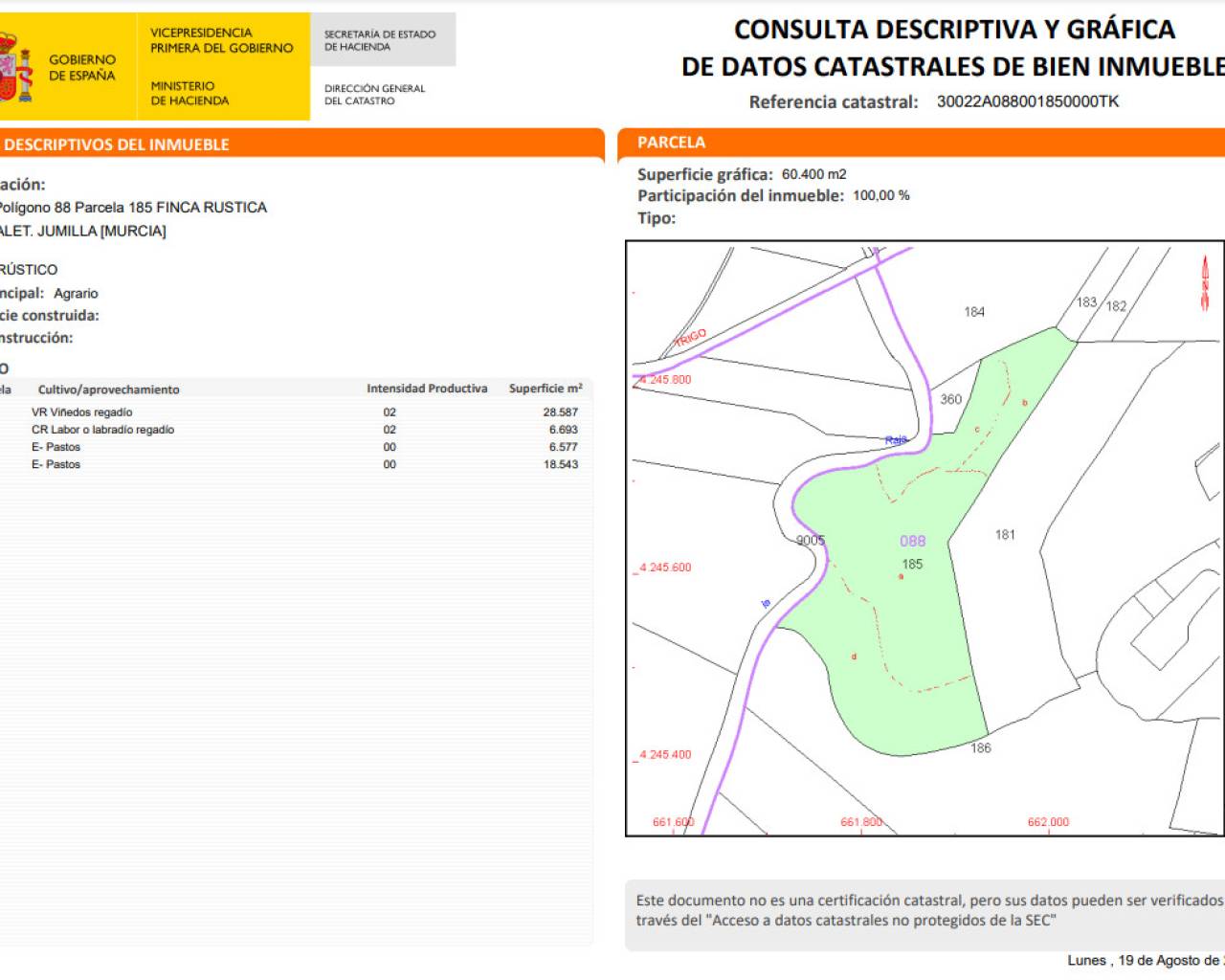Select the catastral reference number 30022A088001850000TK
This screenshot has width=1225, height=980.
pos(1027,101)
